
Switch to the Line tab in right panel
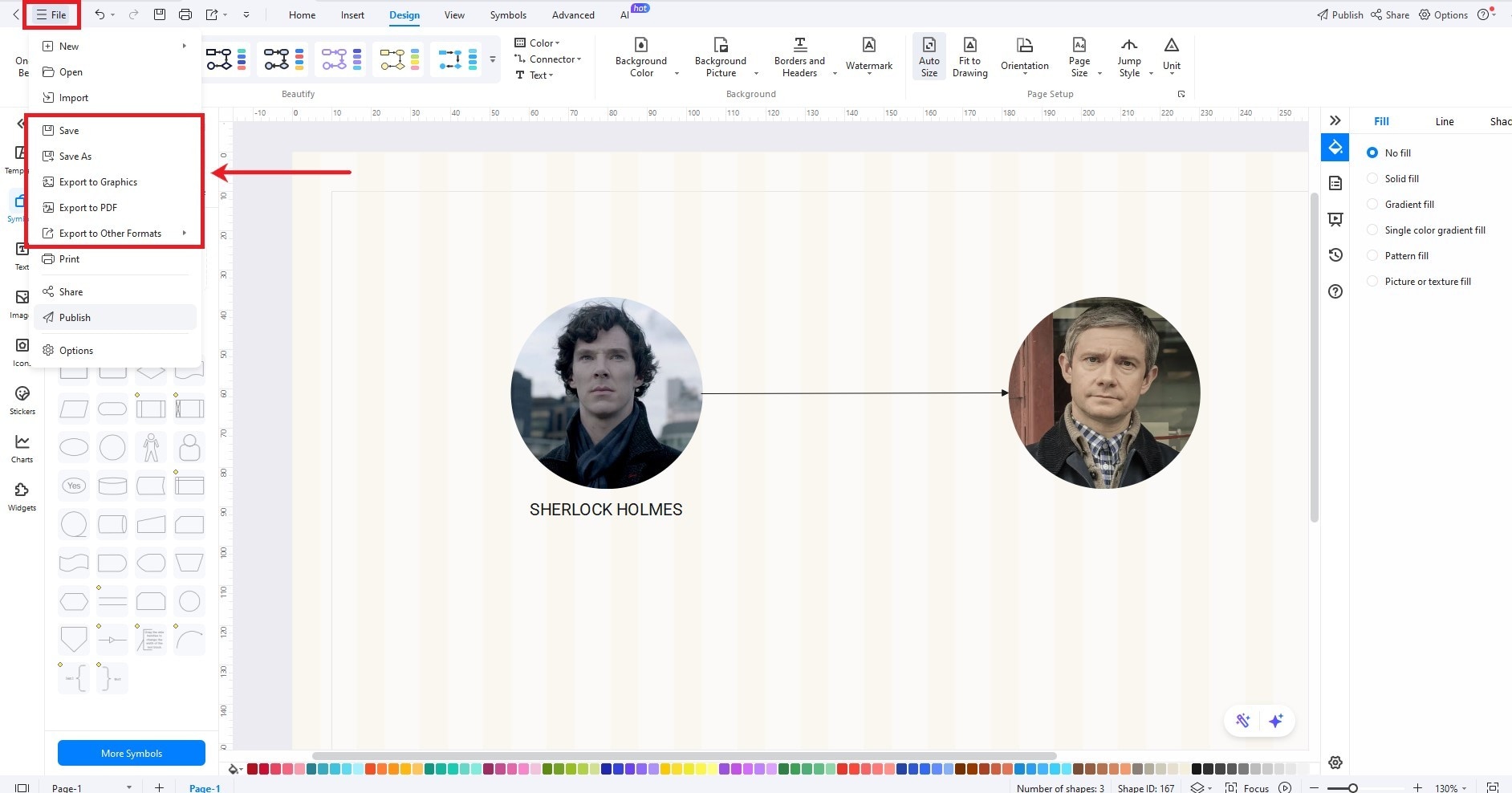pyautogui.click(x=1445, y=121)
